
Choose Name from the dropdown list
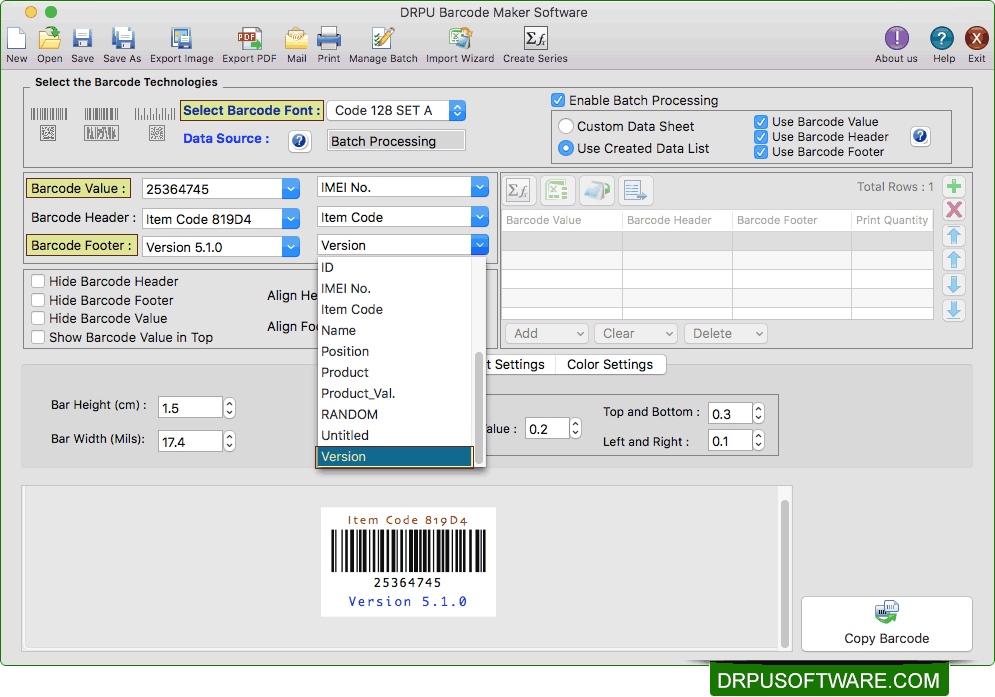point(395,330)
